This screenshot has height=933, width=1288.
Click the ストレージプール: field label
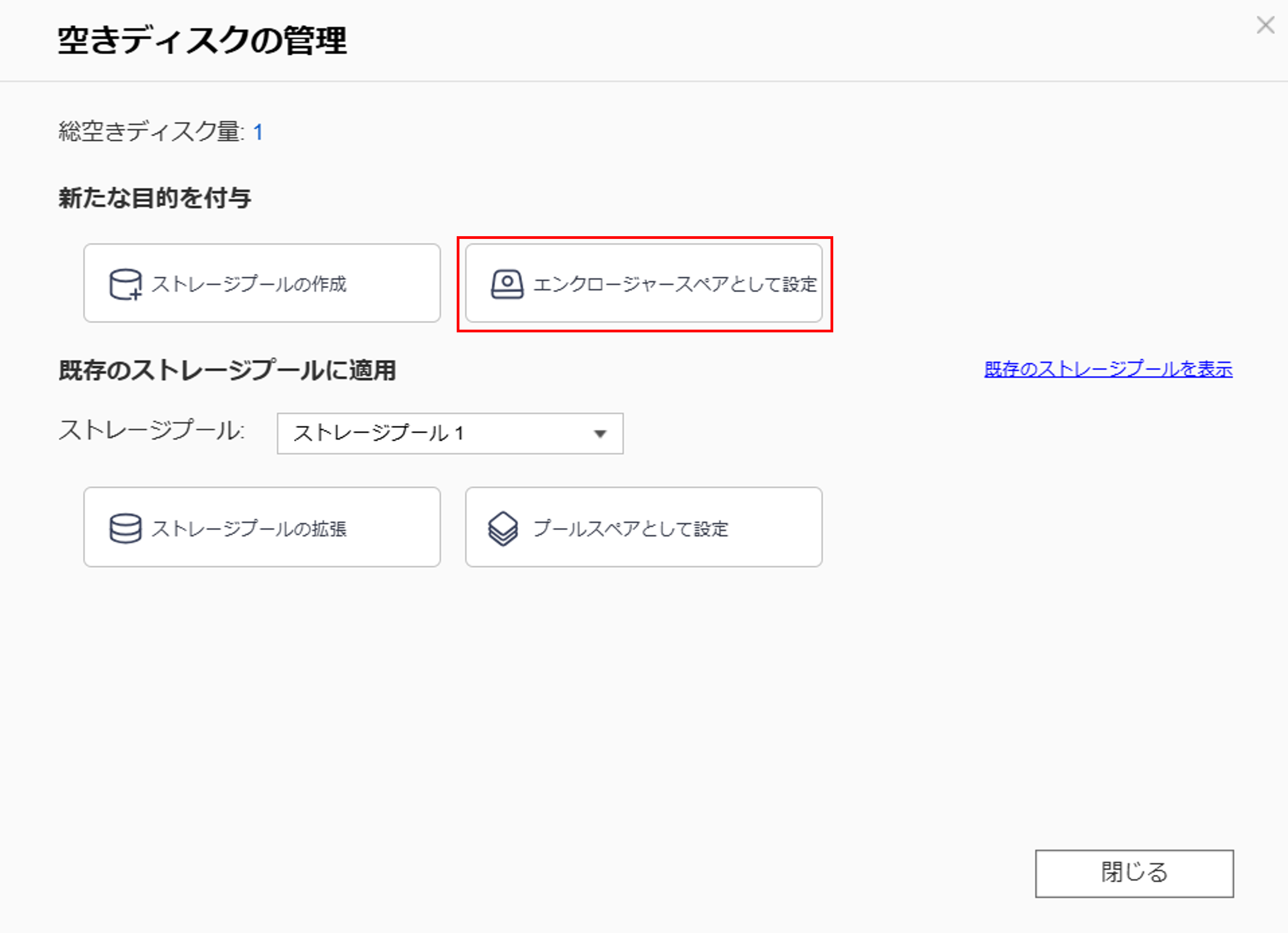(152, 431)
